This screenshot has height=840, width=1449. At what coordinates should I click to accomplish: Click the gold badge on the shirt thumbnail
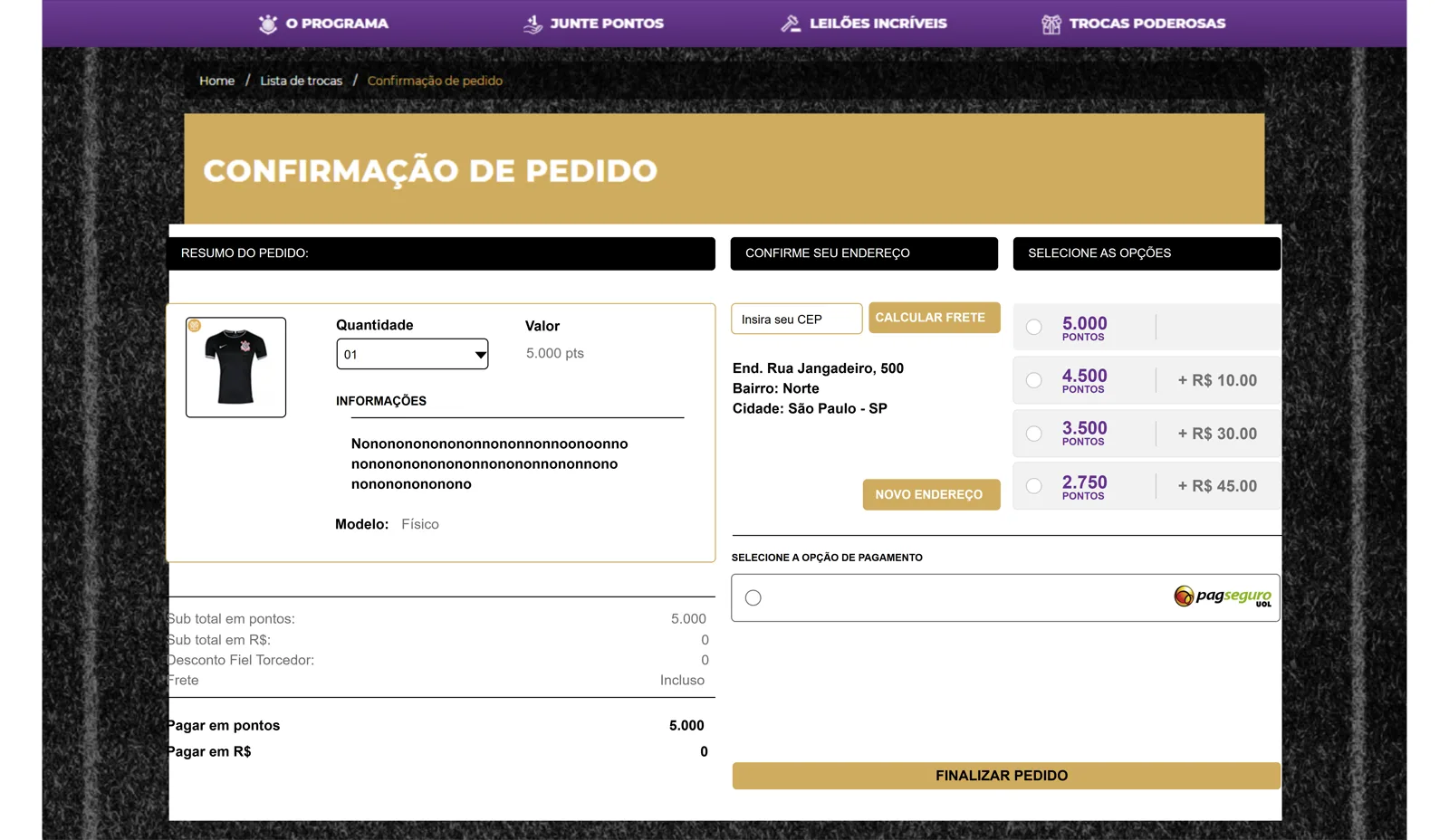click(x=194, y=325)
